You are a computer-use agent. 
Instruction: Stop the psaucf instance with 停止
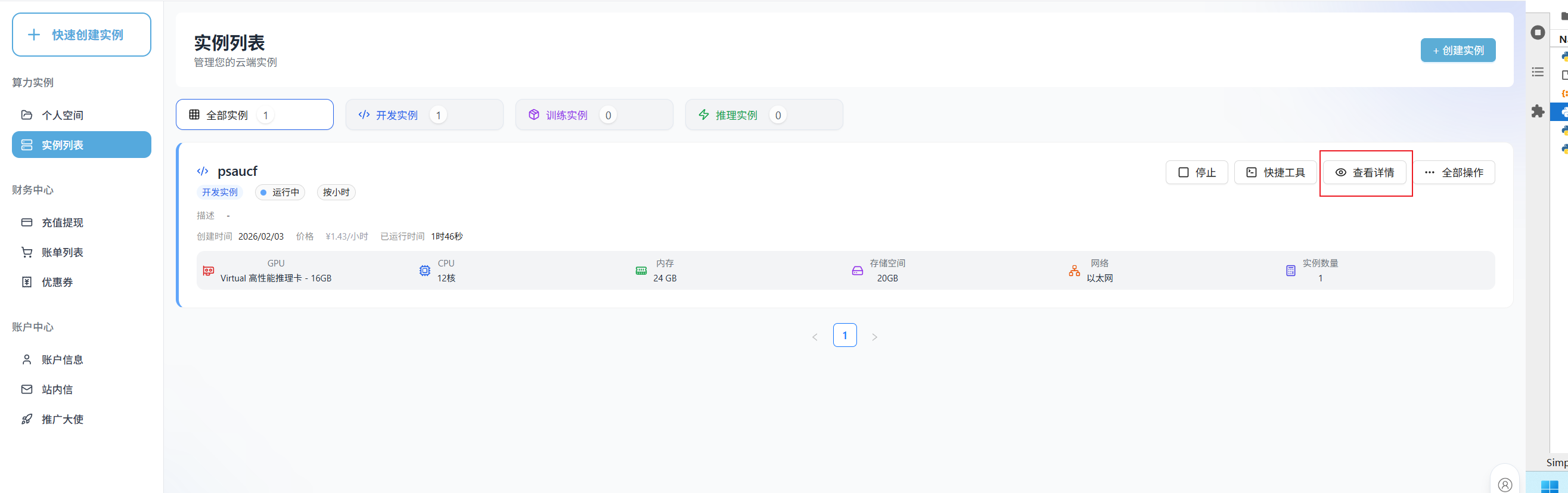click(1197, 173)
